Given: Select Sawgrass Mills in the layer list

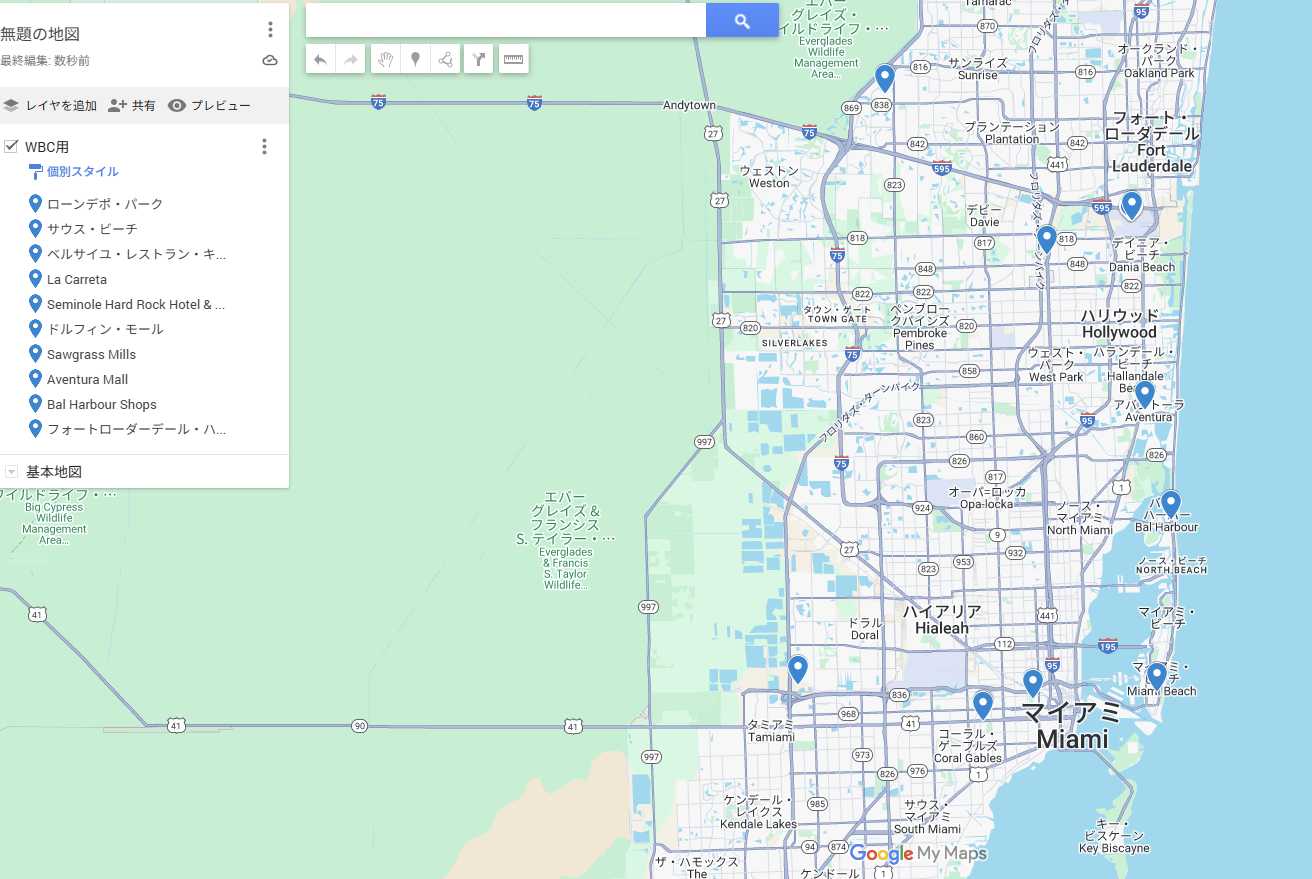Looking at the screenshot, I should [91, 355].
